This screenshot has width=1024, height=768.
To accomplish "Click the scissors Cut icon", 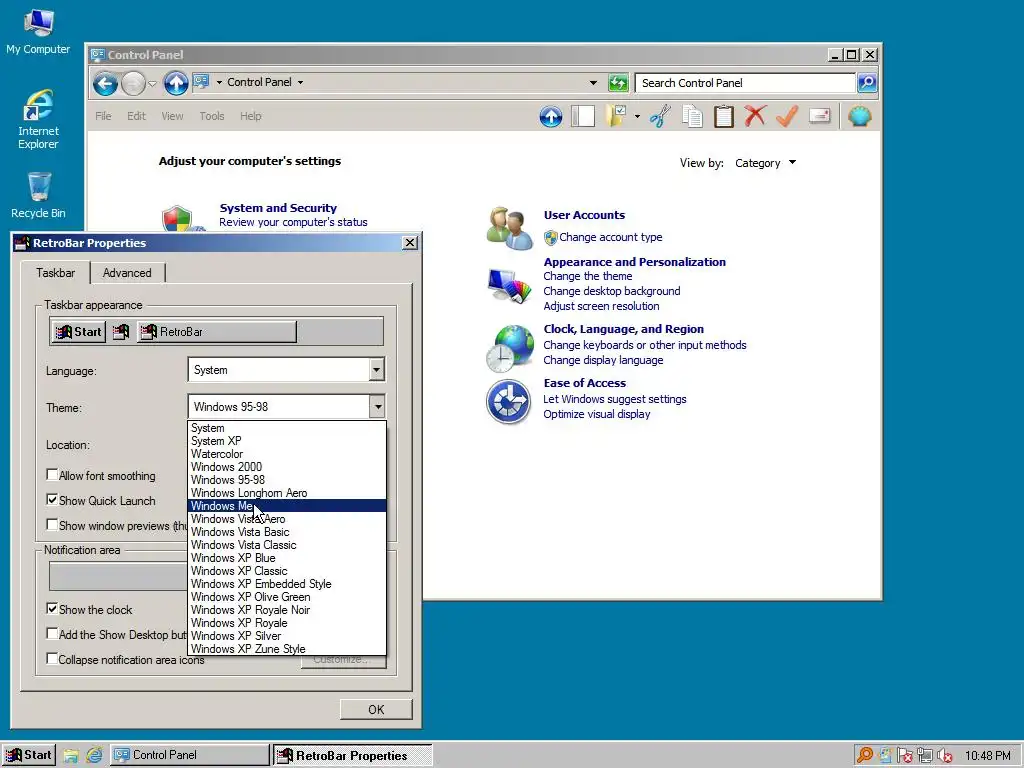I will click(660, 116).
